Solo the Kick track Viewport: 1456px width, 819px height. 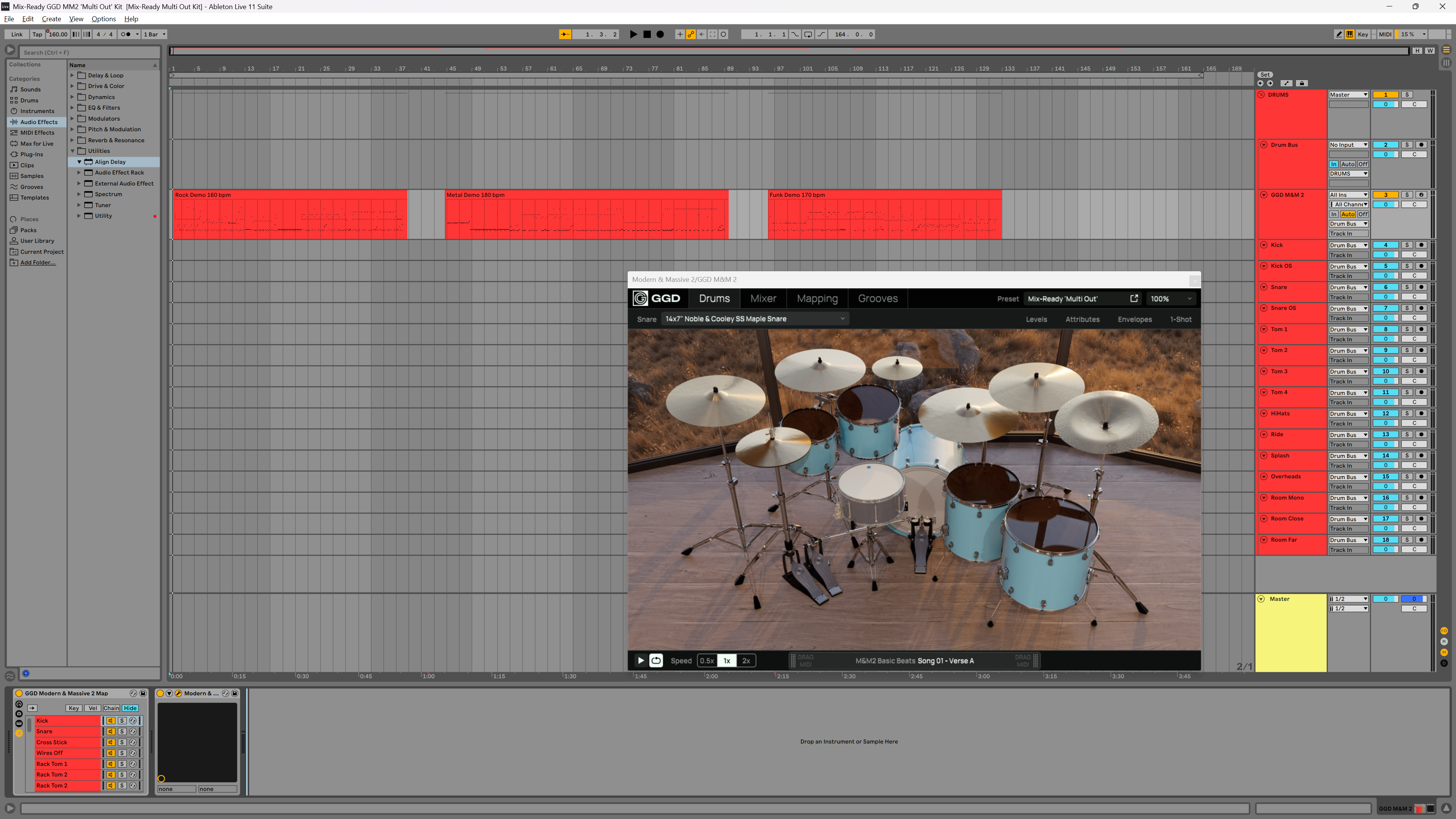[x=1407, y=245]
